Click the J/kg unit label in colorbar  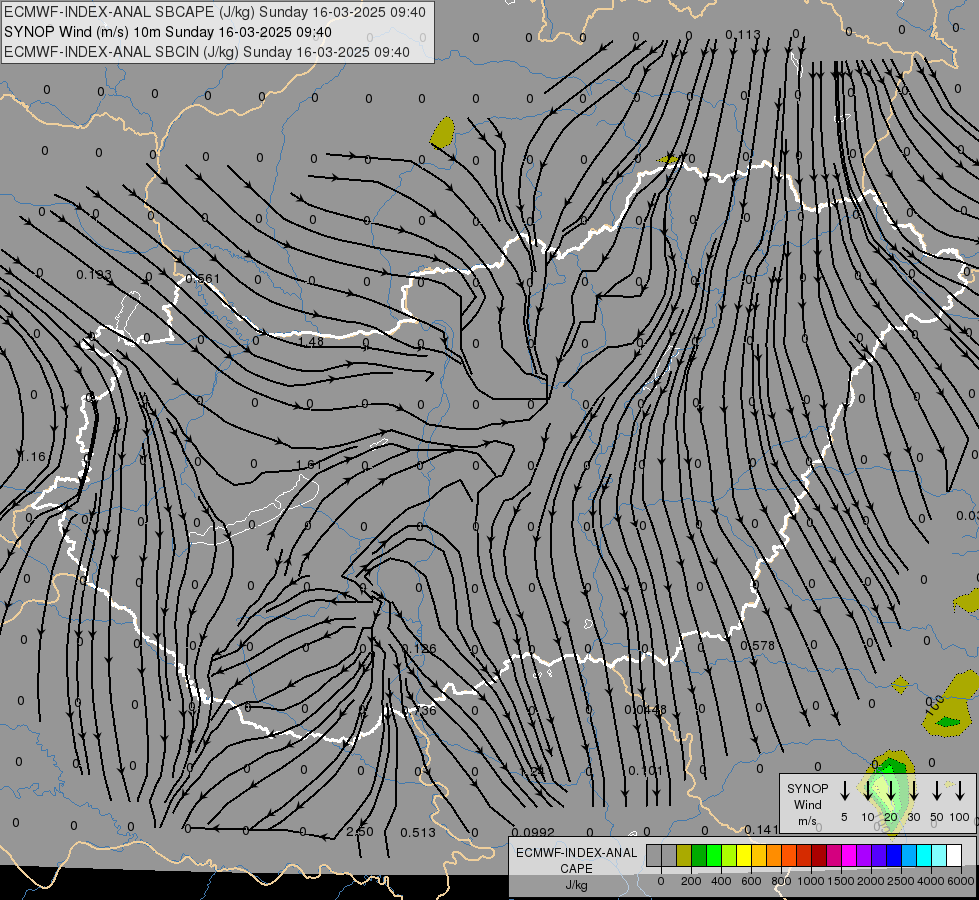(576, 885)
